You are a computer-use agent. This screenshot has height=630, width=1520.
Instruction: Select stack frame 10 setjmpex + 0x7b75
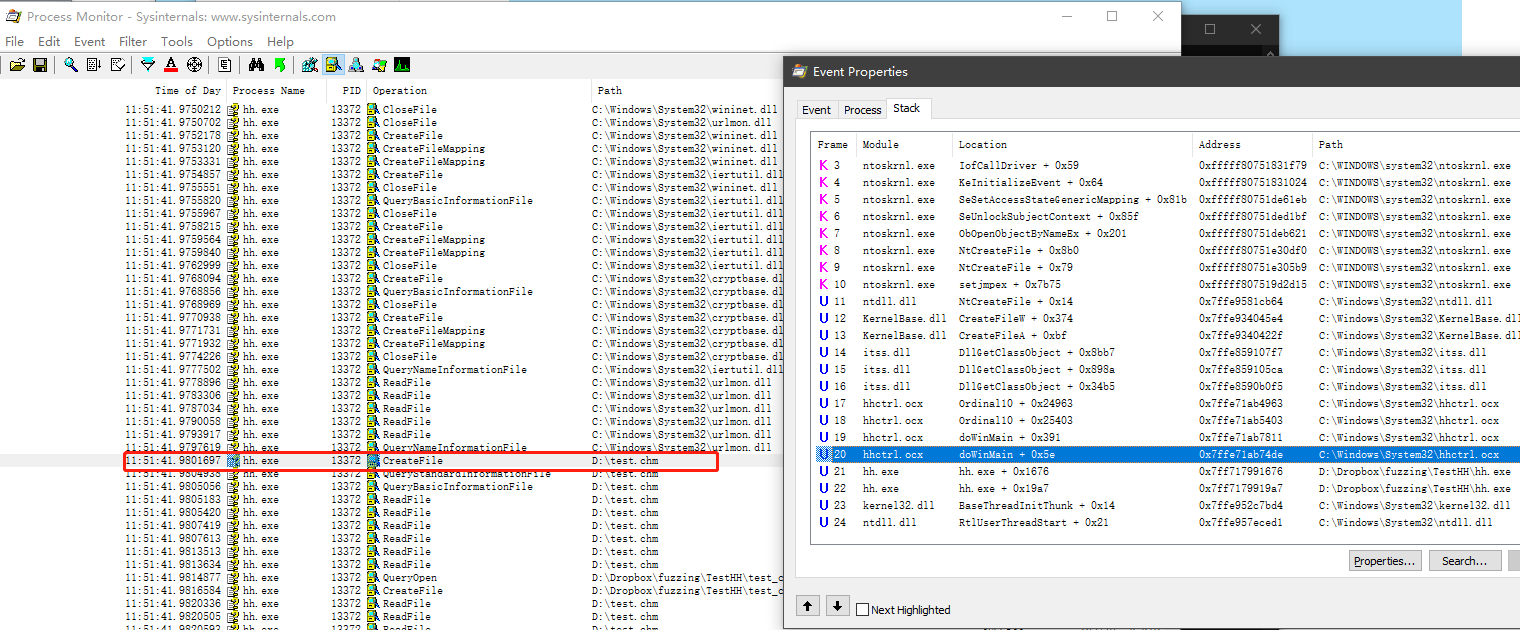point(1165,285)
